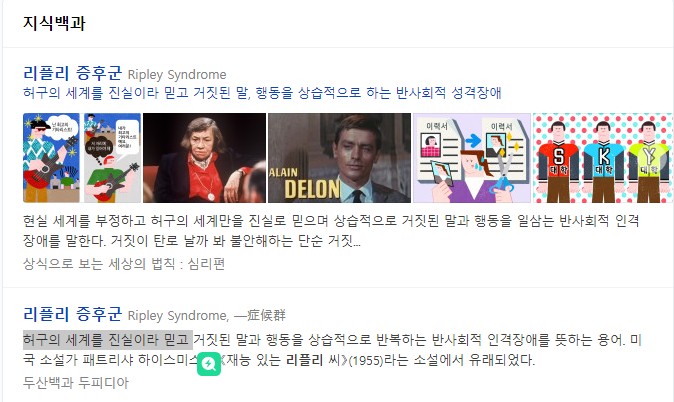Image resolution: width=674 pixels, height=402 pixels.
Task: Click English label Ripley Syndrome in first result
Action: tap(177, 75)
